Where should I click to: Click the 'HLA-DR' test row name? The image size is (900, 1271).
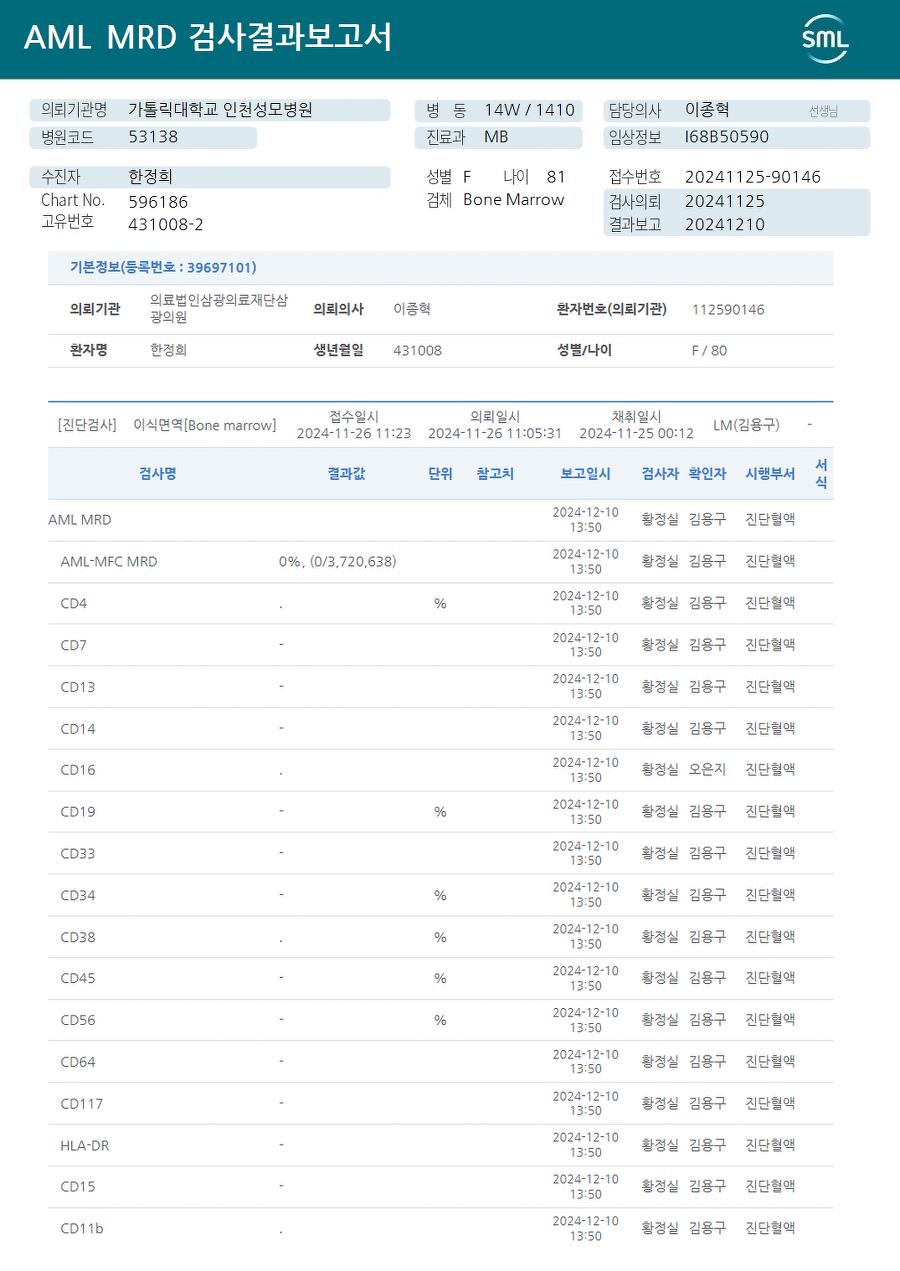85,1145
